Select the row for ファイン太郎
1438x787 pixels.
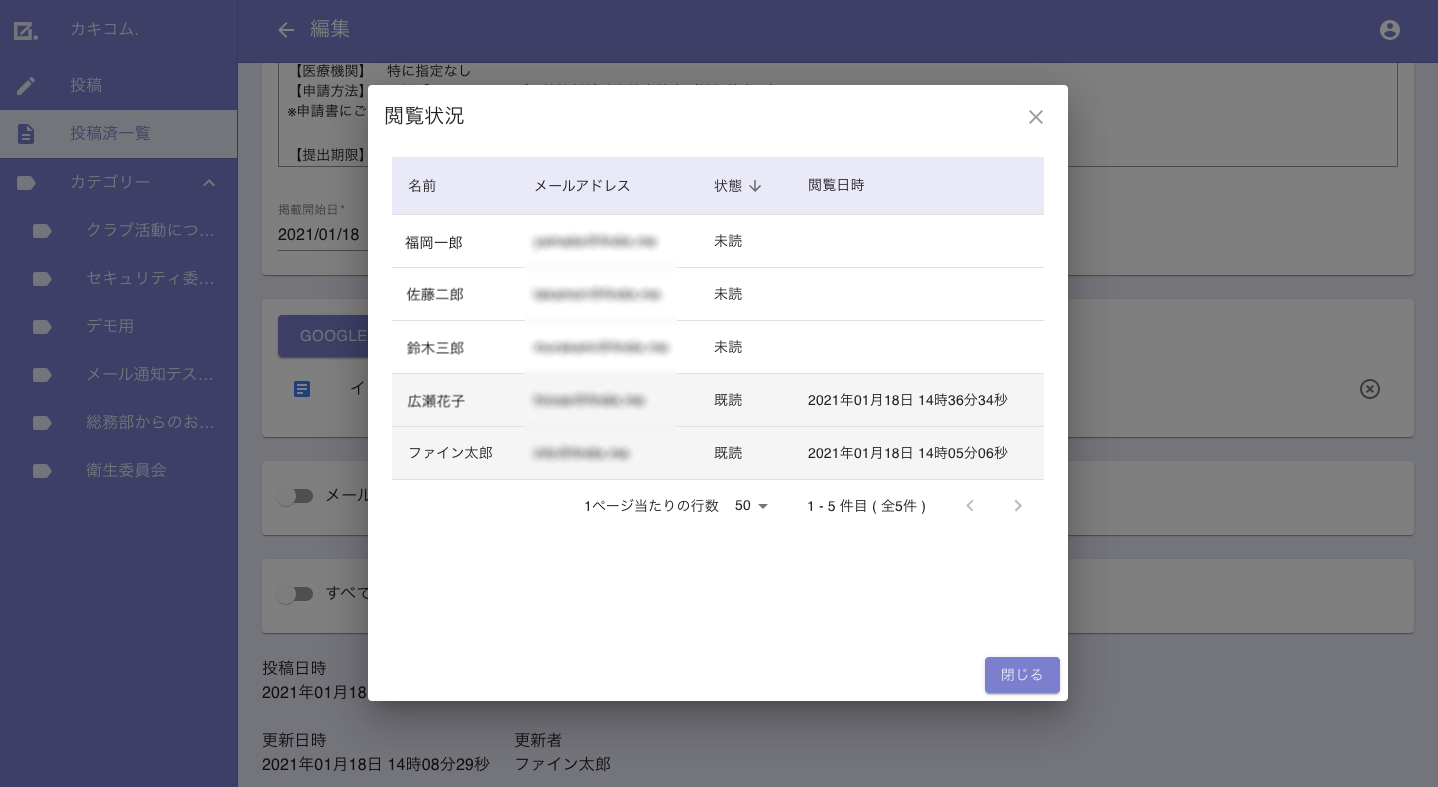718,454
